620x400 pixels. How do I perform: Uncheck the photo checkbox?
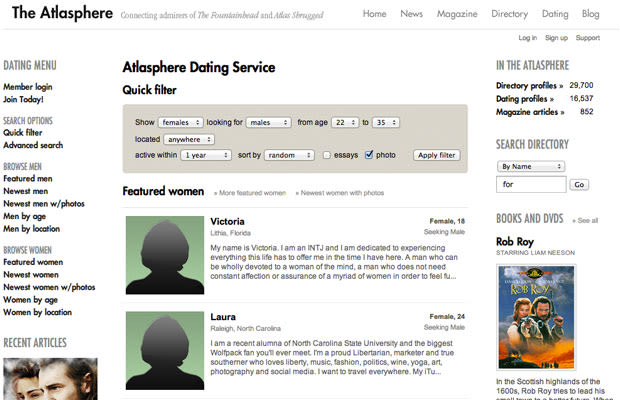pos(369,155)
